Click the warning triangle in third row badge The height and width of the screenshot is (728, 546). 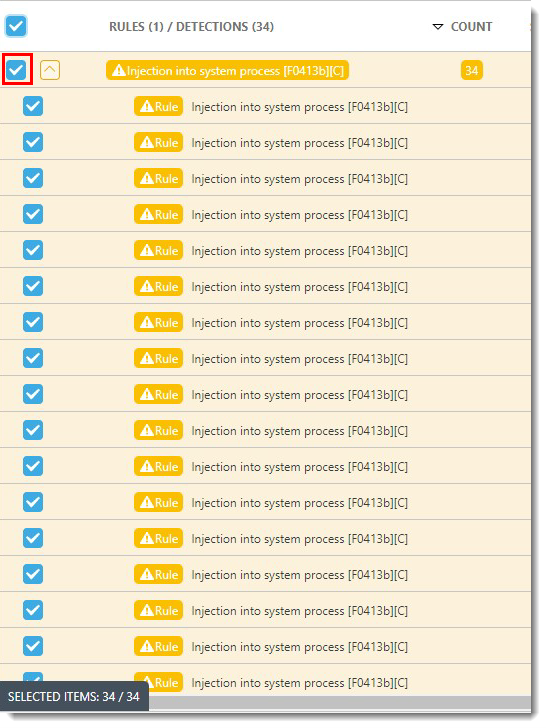147,178
